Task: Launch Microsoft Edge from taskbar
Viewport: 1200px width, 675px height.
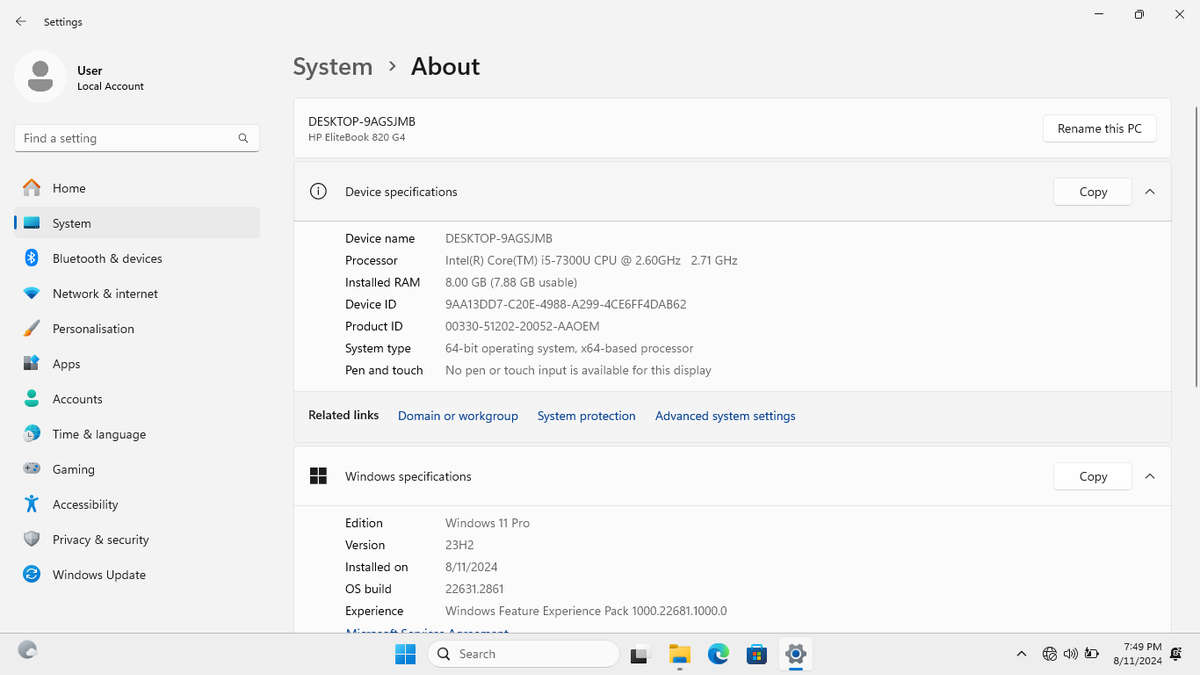Action: click(x=718, y=654)
